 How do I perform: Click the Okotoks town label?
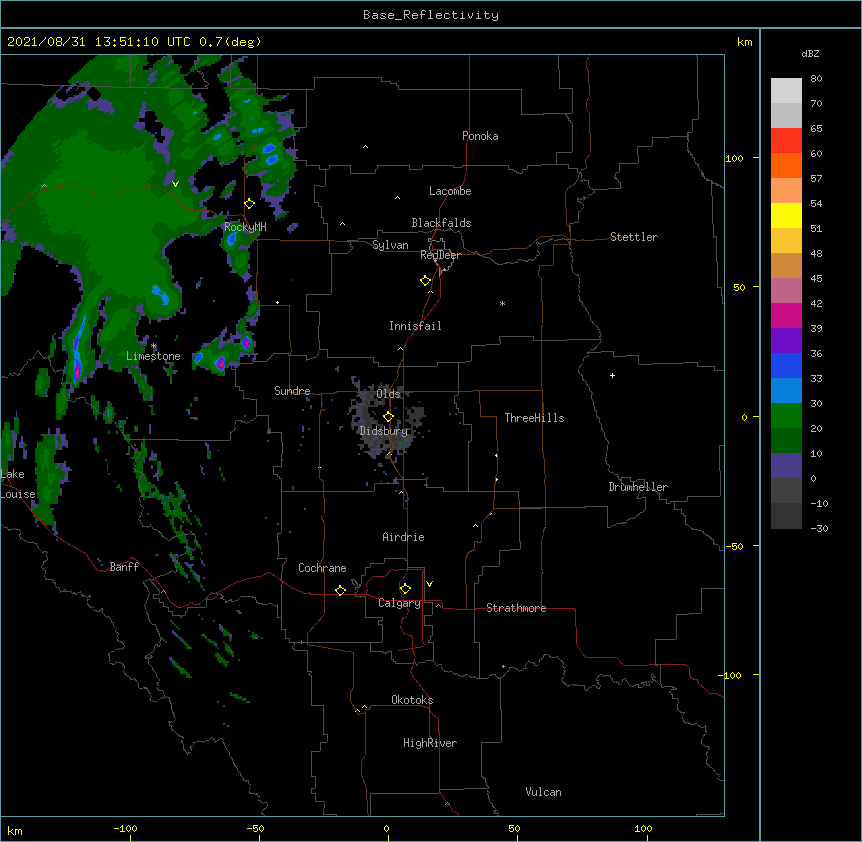(x=412, y=700)
